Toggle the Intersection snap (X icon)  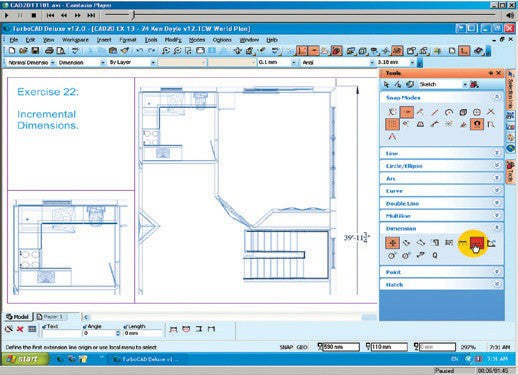pos(491,112)
